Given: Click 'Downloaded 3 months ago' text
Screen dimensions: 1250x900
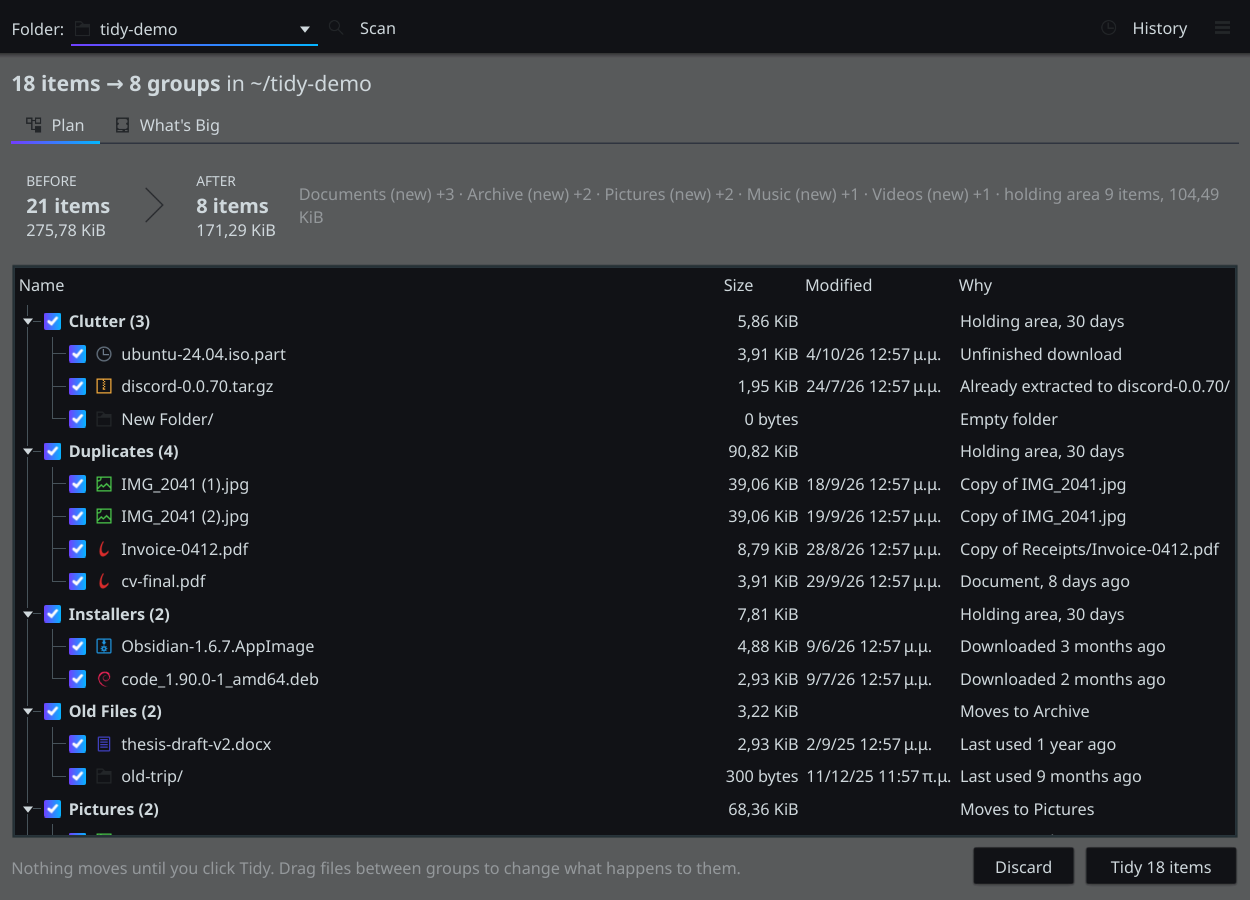Looking at the screenshot, I should [x=1062, y=646].
